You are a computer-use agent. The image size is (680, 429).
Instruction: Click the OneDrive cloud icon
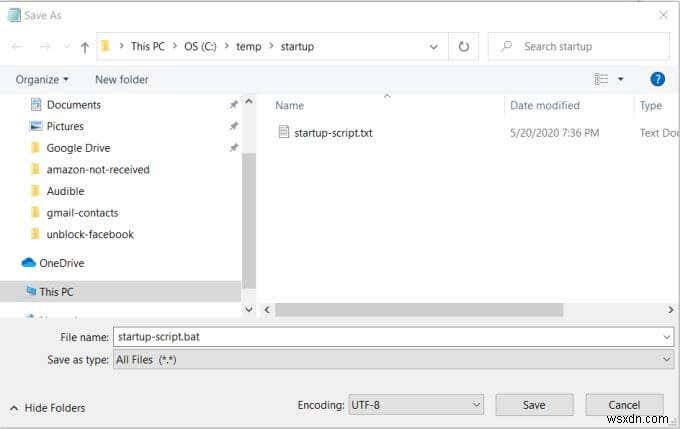[x=28, y=262]
